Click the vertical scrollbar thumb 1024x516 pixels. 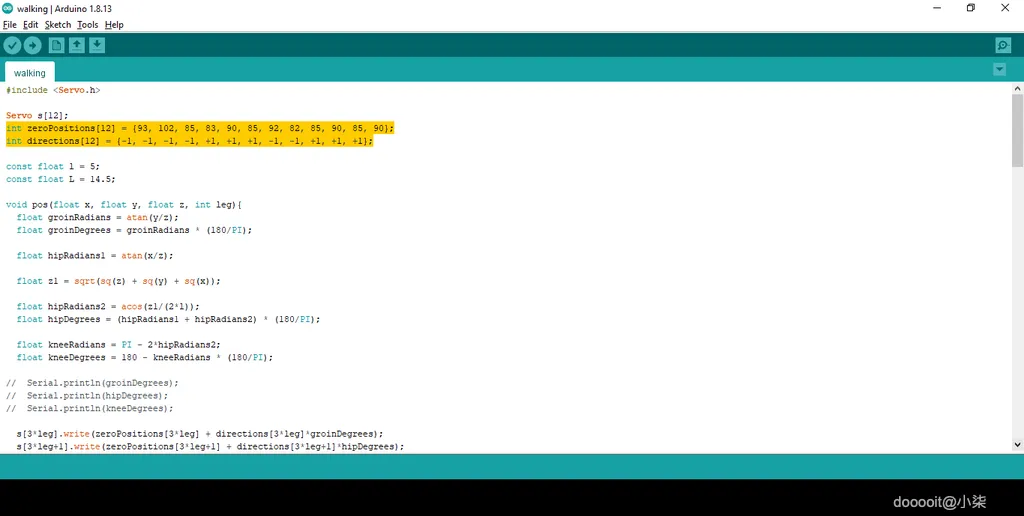(1017, 130)
